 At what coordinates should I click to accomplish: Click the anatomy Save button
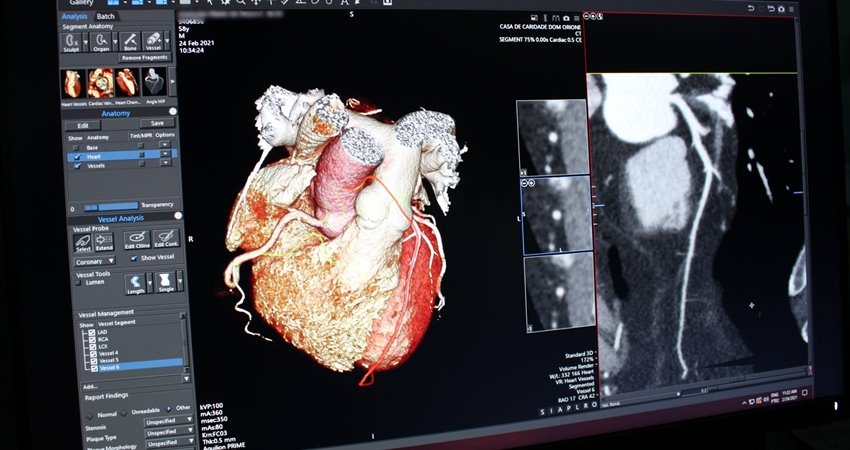click(x=157, y=123)
